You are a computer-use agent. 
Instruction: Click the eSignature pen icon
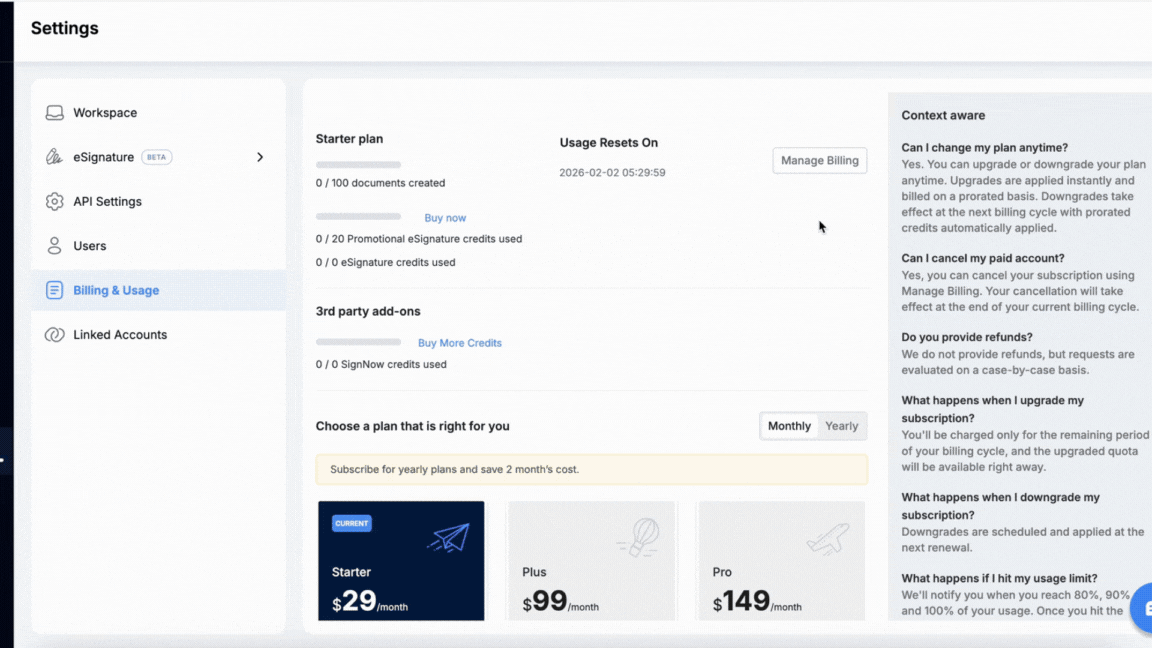click(54, 157)
